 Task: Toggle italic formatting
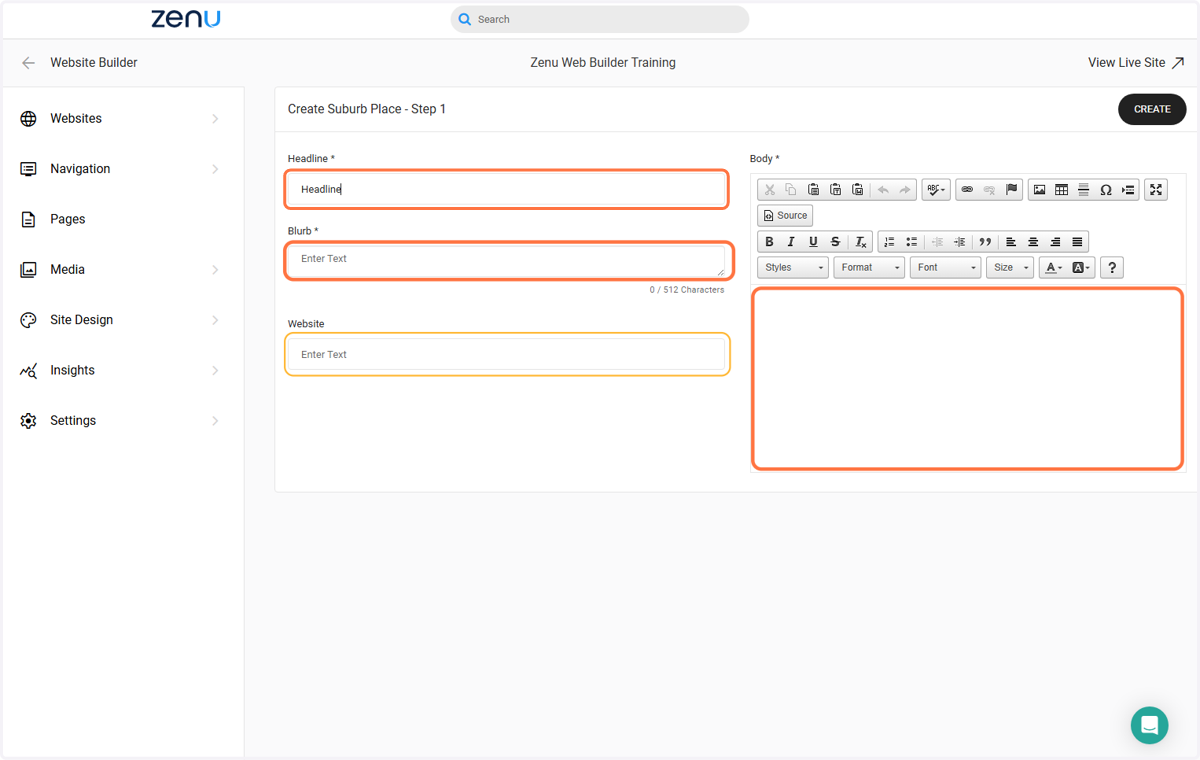tap(791, 242)
